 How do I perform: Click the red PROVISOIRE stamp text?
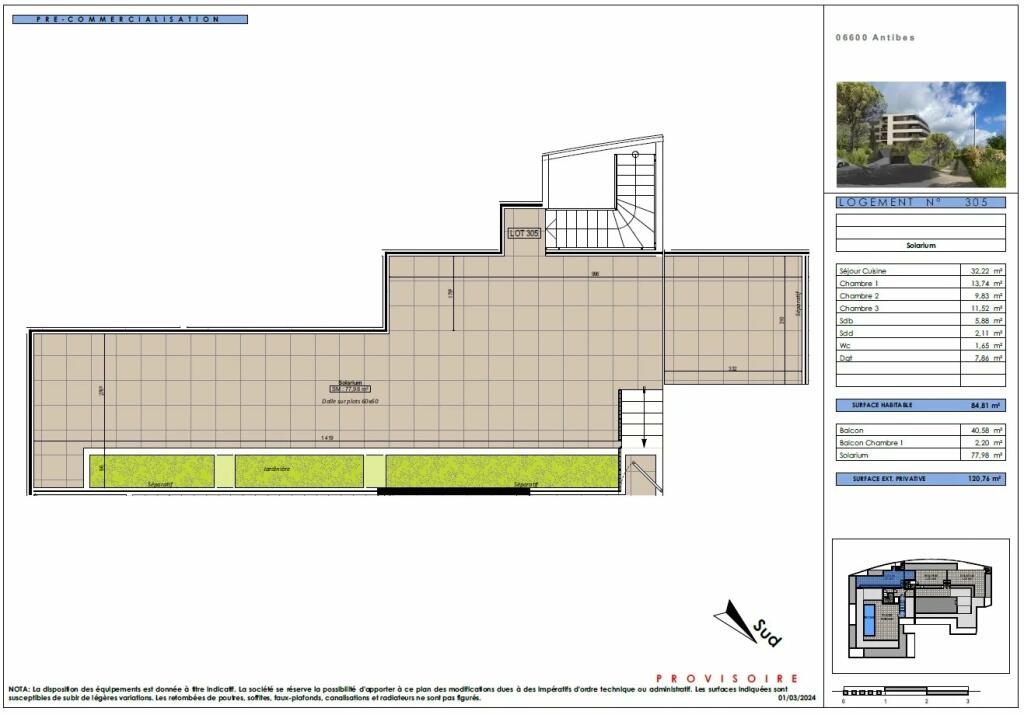point(727,679)
